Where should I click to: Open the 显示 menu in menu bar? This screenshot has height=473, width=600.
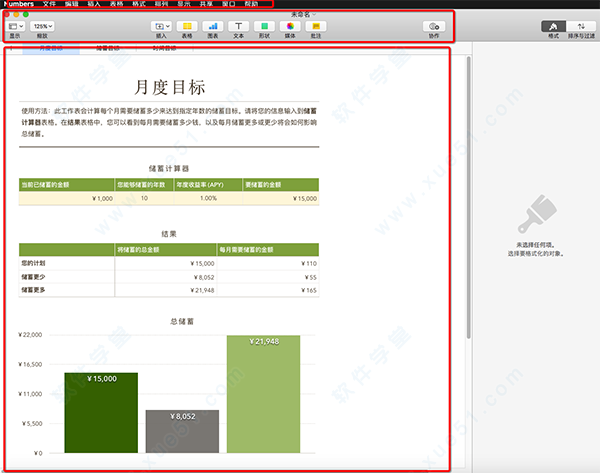tap(184, 4)
